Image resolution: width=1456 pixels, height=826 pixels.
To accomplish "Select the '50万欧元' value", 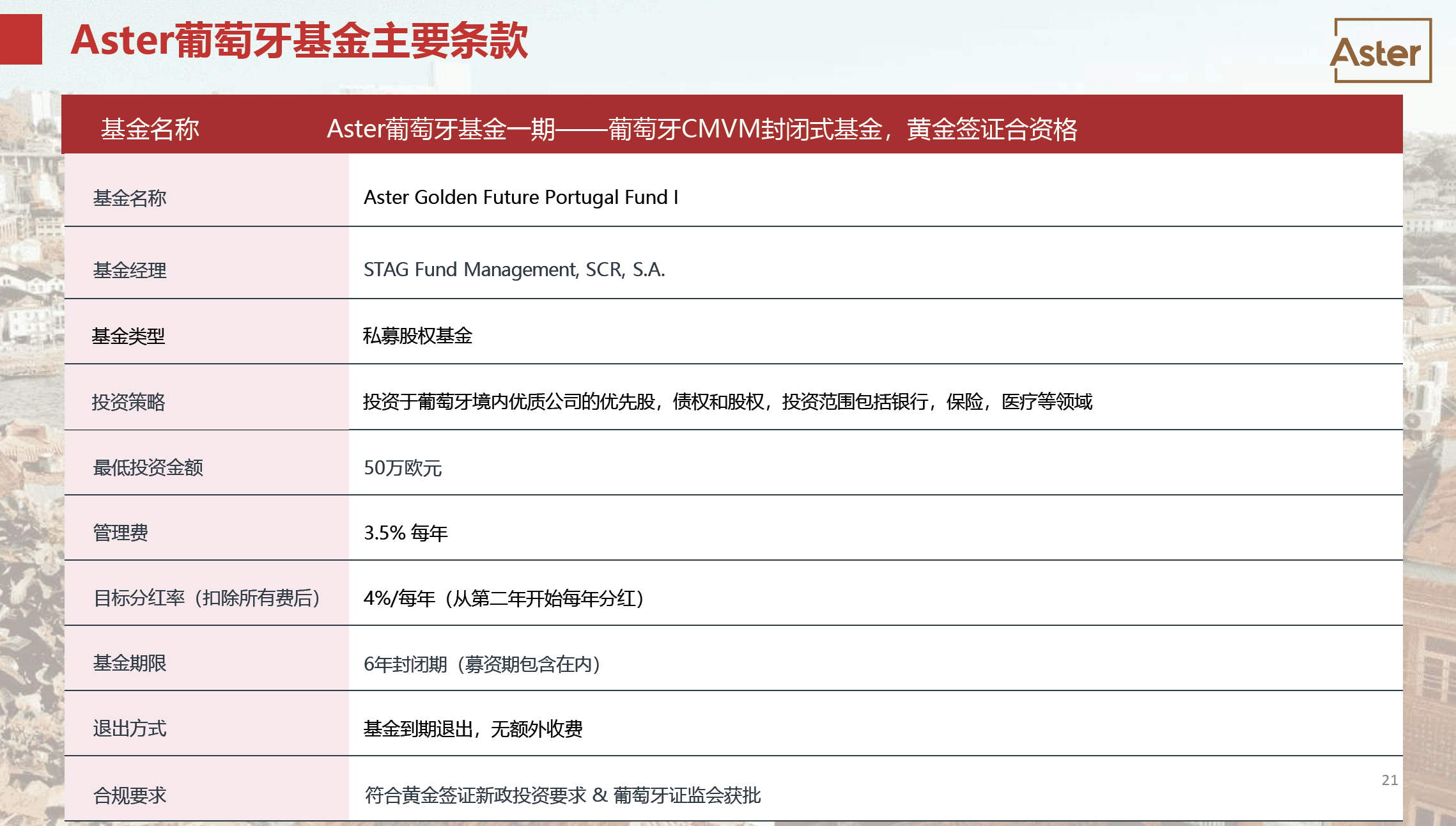I will (403, 468).
